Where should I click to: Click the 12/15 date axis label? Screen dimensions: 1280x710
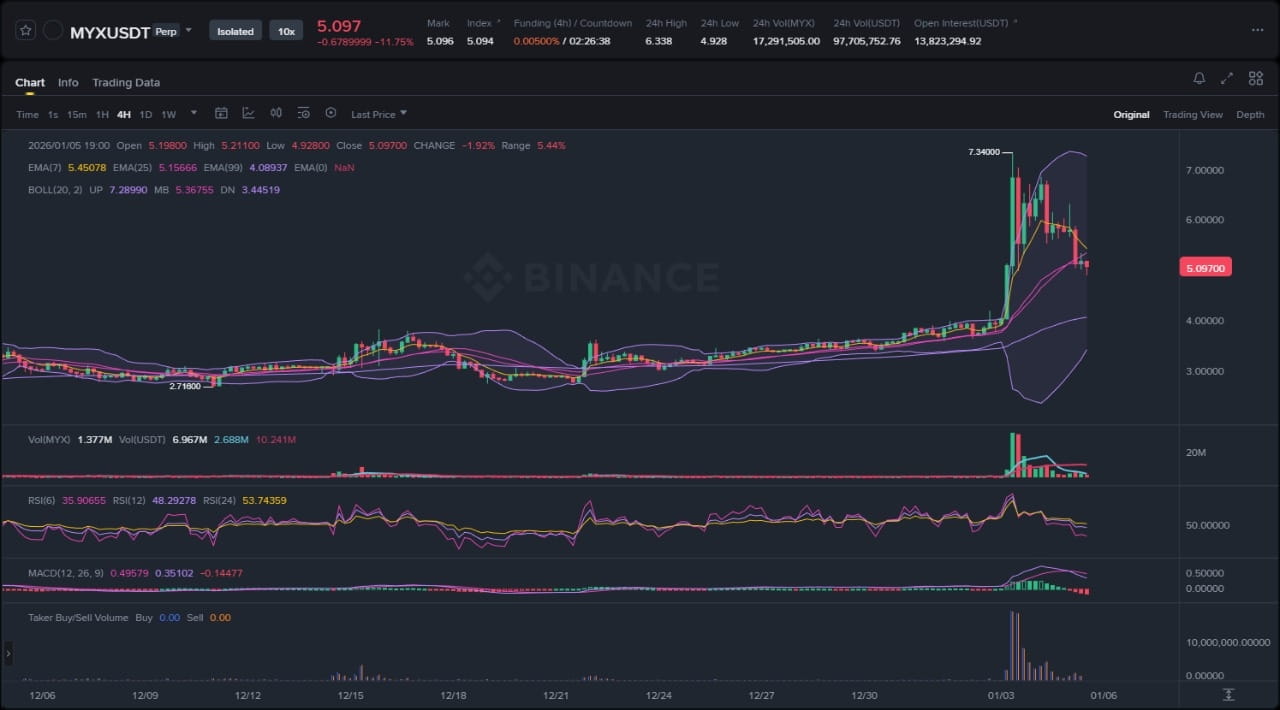pyautogui.click(x=349, y=694)
